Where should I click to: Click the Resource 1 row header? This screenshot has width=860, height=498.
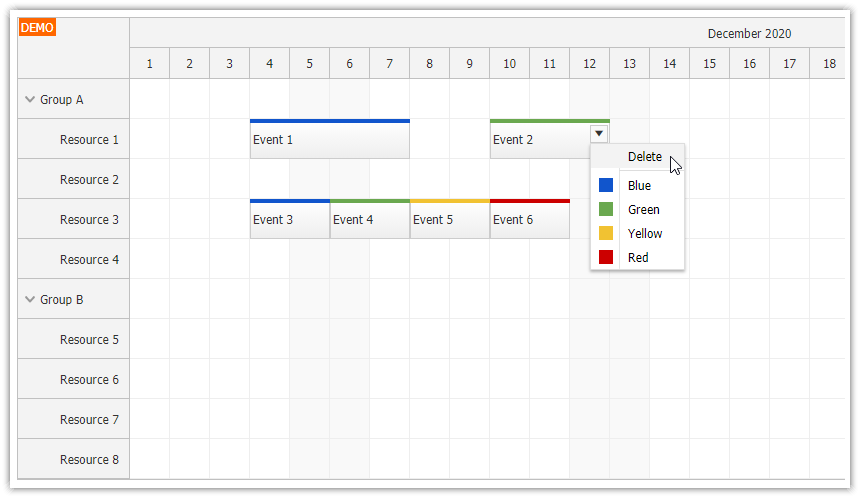(x=73, y=139)
